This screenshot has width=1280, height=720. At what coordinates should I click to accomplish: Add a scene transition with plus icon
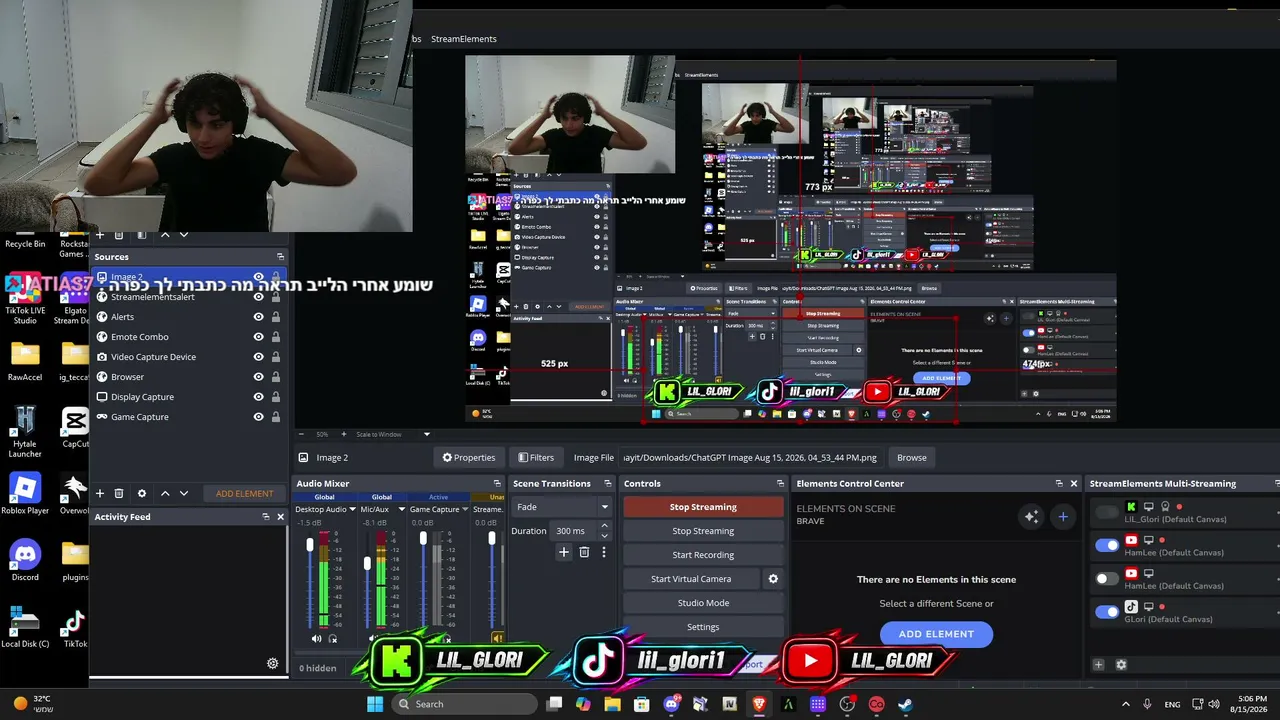tap(564, 552)
